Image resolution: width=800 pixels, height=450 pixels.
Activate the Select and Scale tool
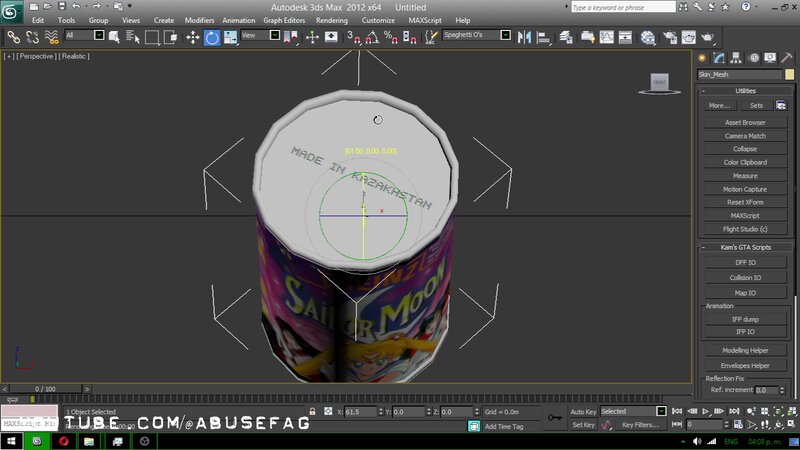[230, 37]
